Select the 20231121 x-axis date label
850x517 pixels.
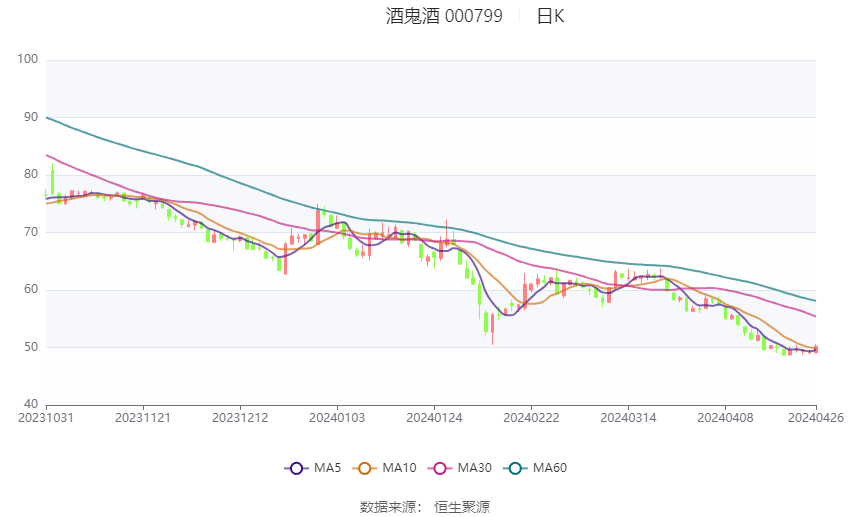pyautogui.click(x=143, y=418)
